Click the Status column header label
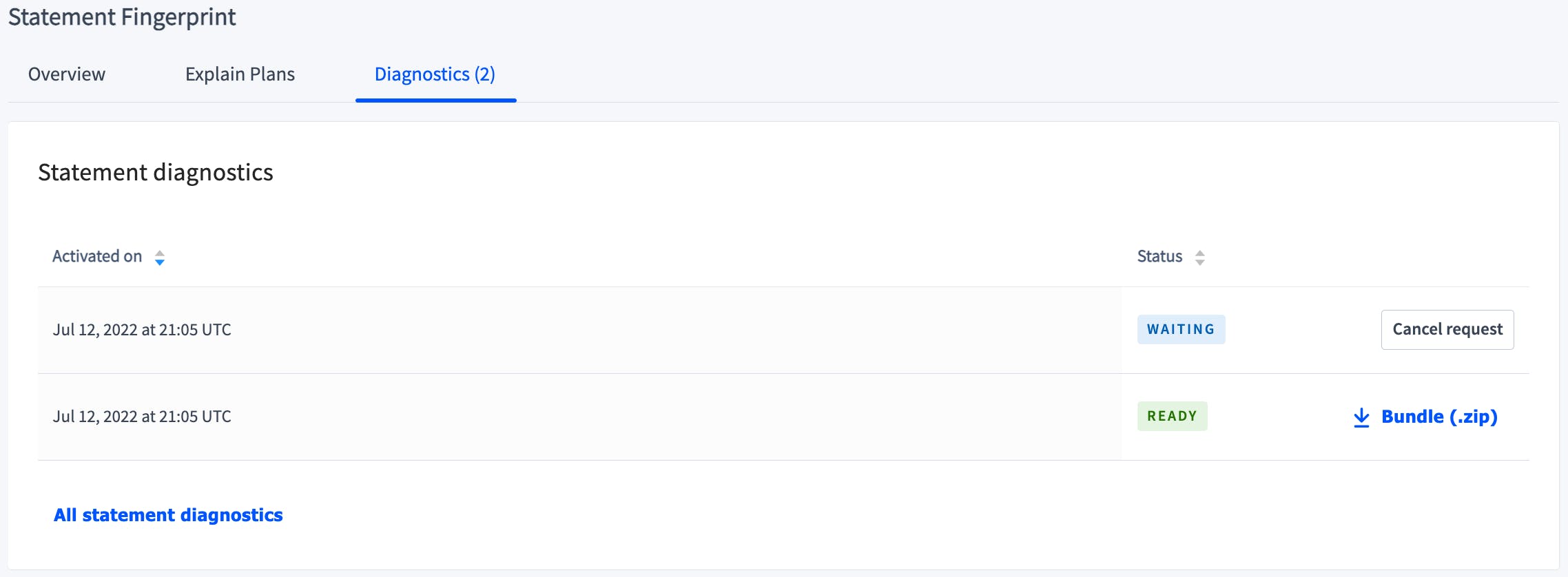 [x=1159, y=257]
